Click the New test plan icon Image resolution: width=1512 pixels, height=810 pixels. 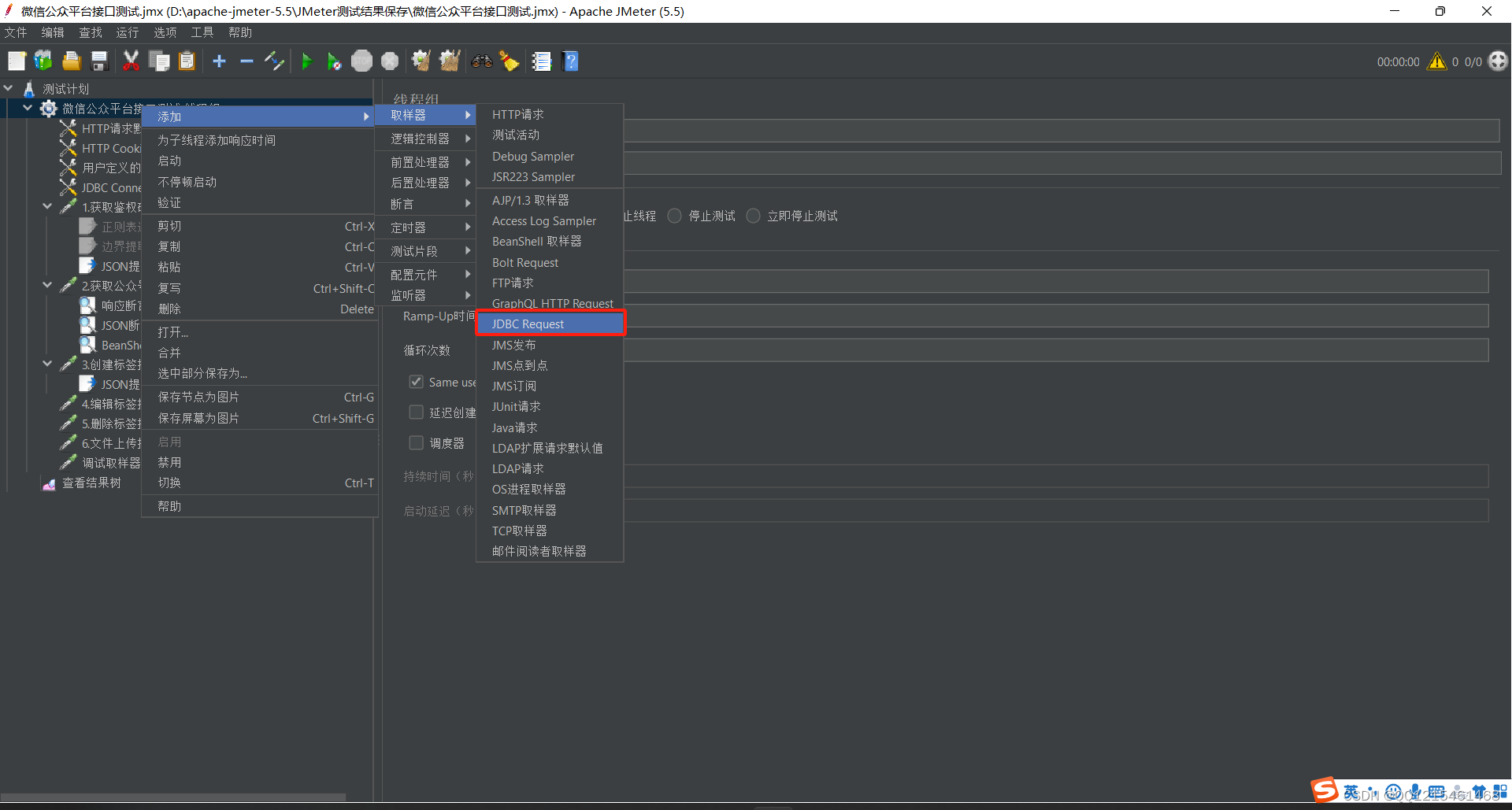pyautogui.click(x=17, y=61)
